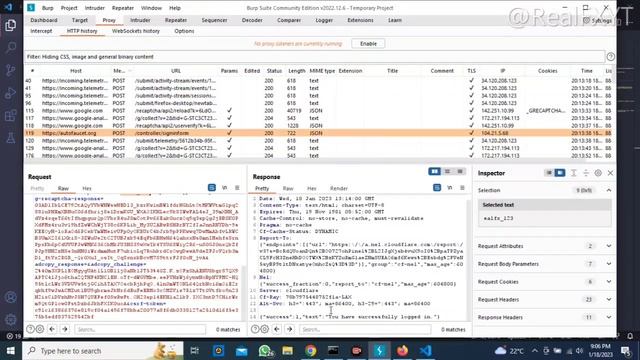Click the filter help question mark icon
The image size is (640, 360).
(x=611, y=57)
